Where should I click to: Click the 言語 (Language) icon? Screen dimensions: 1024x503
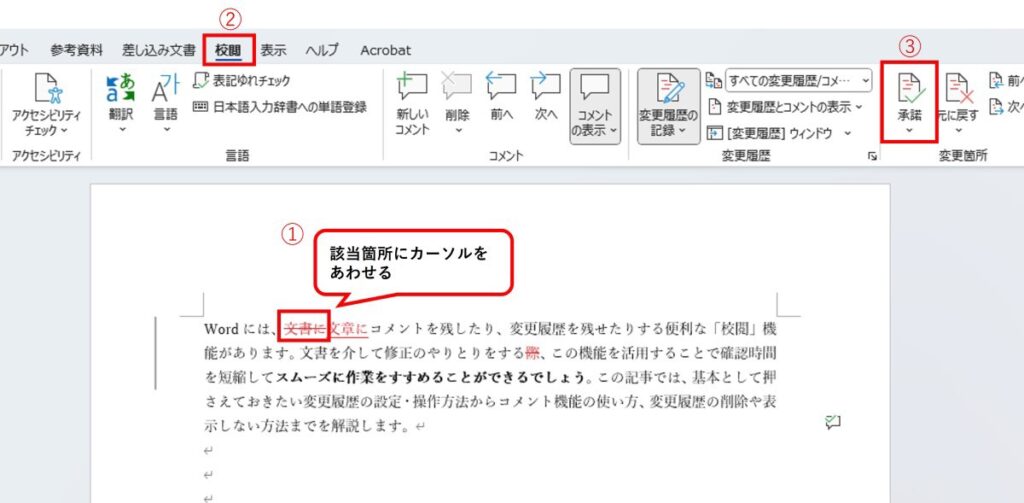point(165,88)
